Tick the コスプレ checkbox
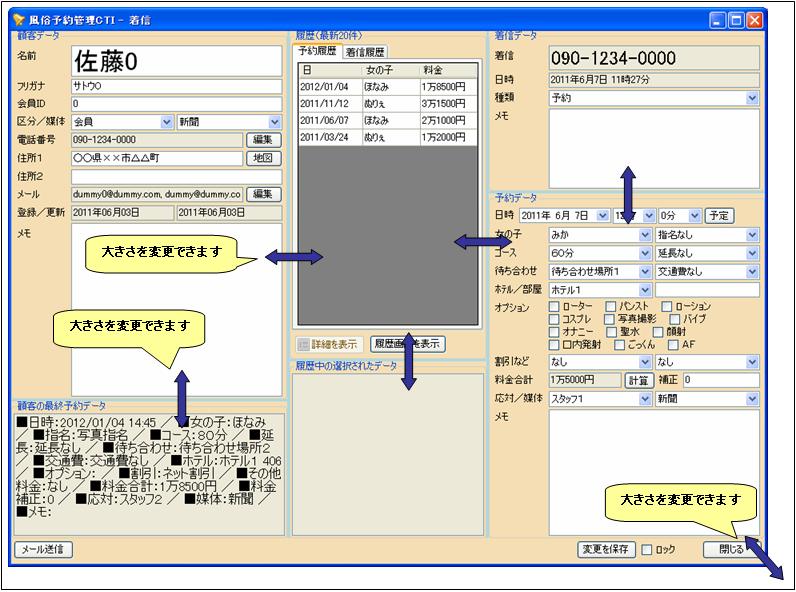796x592 pixels. pyautogui.click(x=555, y=320)
